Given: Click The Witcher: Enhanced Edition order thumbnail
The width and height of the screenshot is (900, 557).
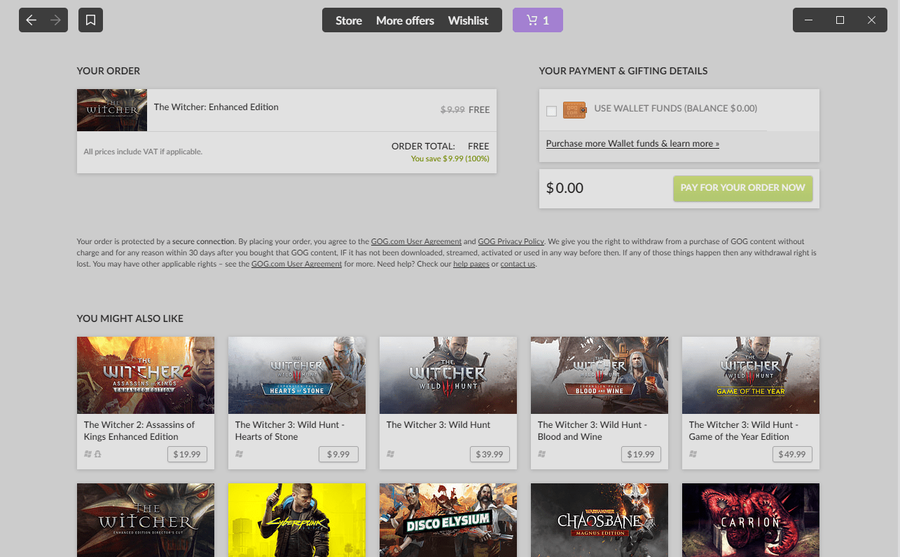Looking at the screenshot, I should tap(112, 110).
